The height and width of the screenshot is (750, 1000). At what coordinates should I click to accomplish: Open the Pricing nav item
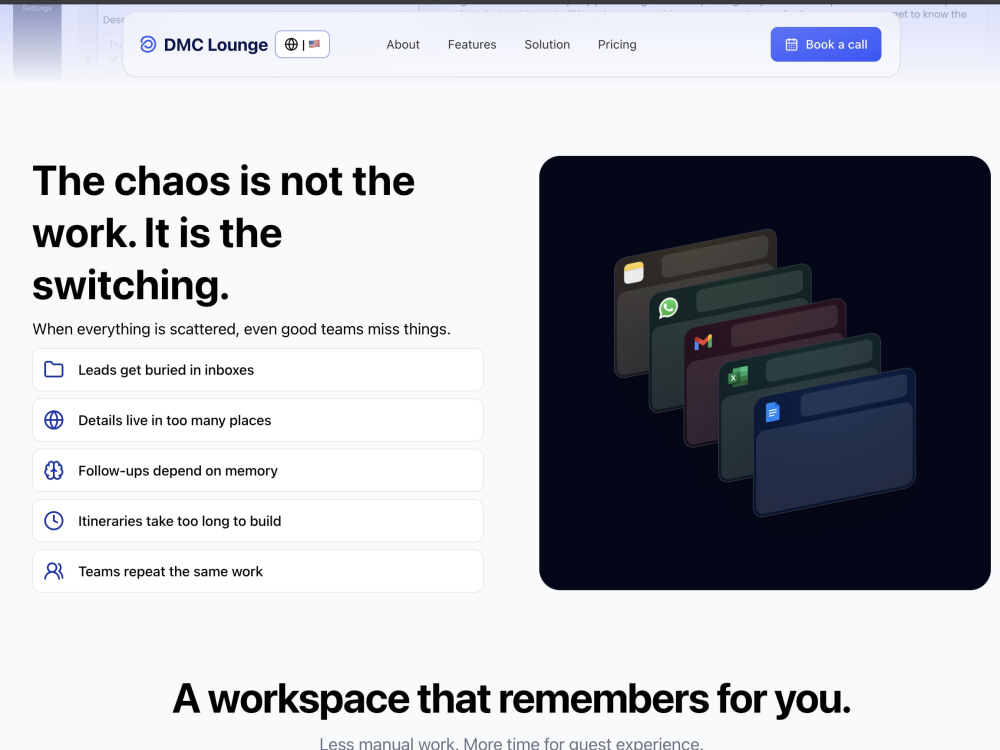tap(617, 45)
